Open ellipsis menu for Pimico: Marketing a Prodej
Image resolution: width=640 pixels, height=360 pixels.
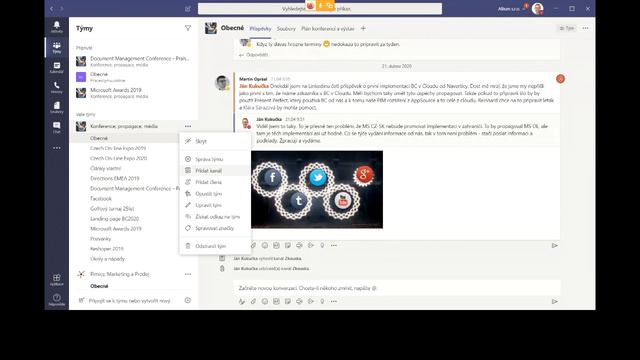188,274
